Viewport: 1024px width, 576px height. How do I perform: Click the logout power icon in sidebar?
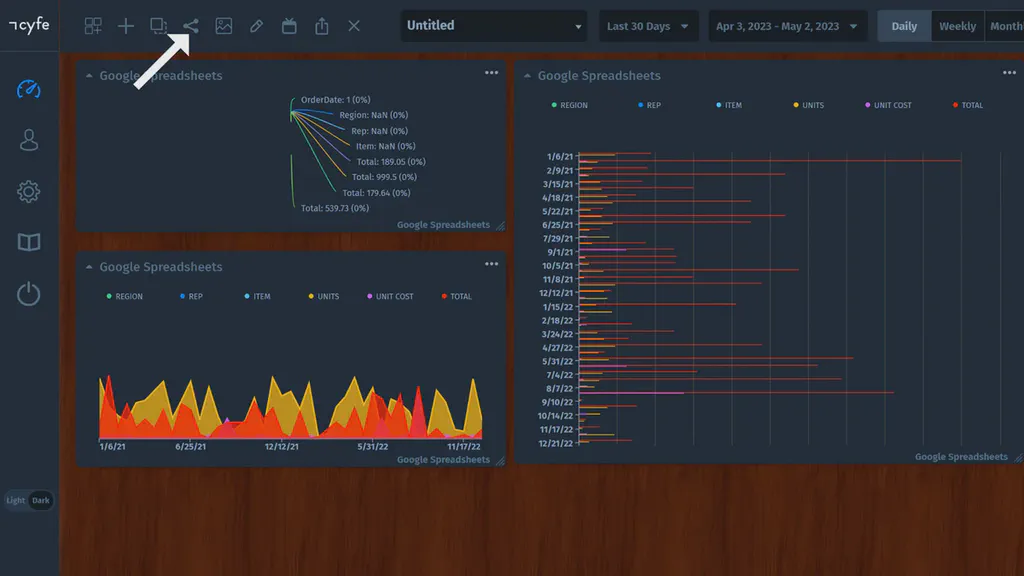point(28,293)
